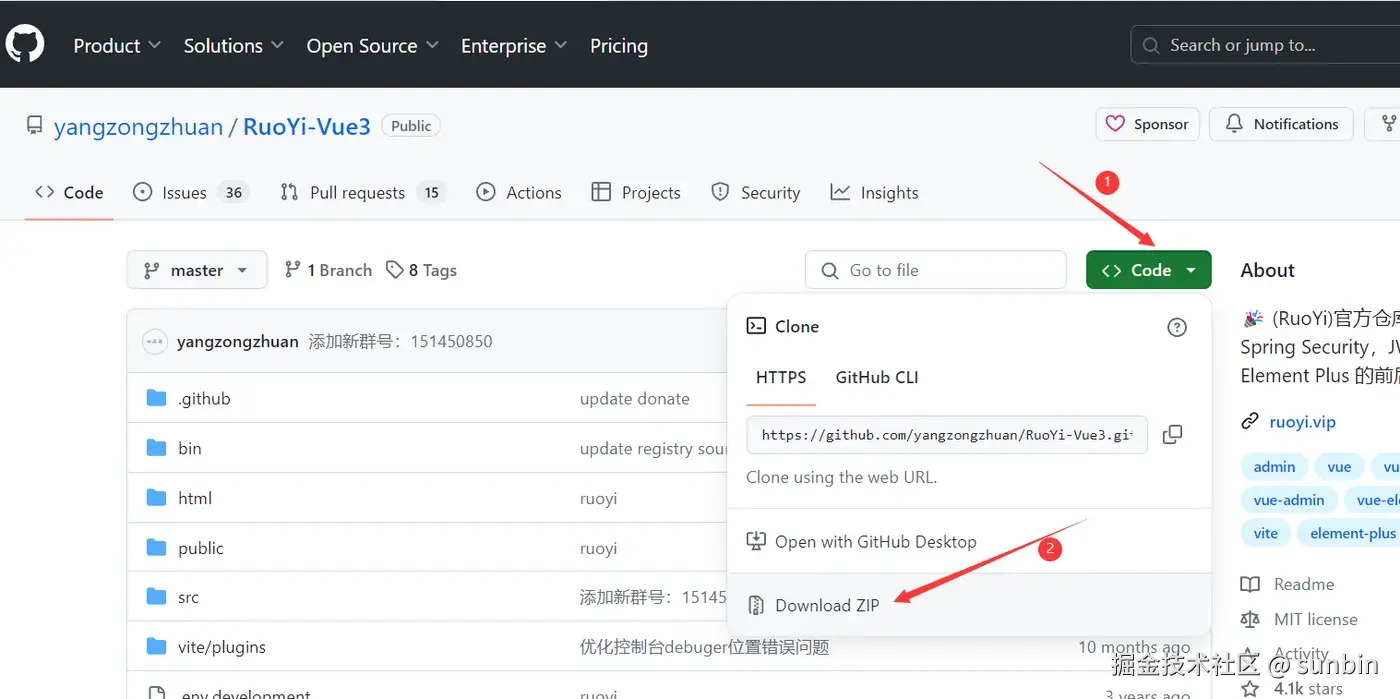This screenshot has width=1400, height=699.
Task: Click the fork icon at the top right
Action: coord(1389,124)
